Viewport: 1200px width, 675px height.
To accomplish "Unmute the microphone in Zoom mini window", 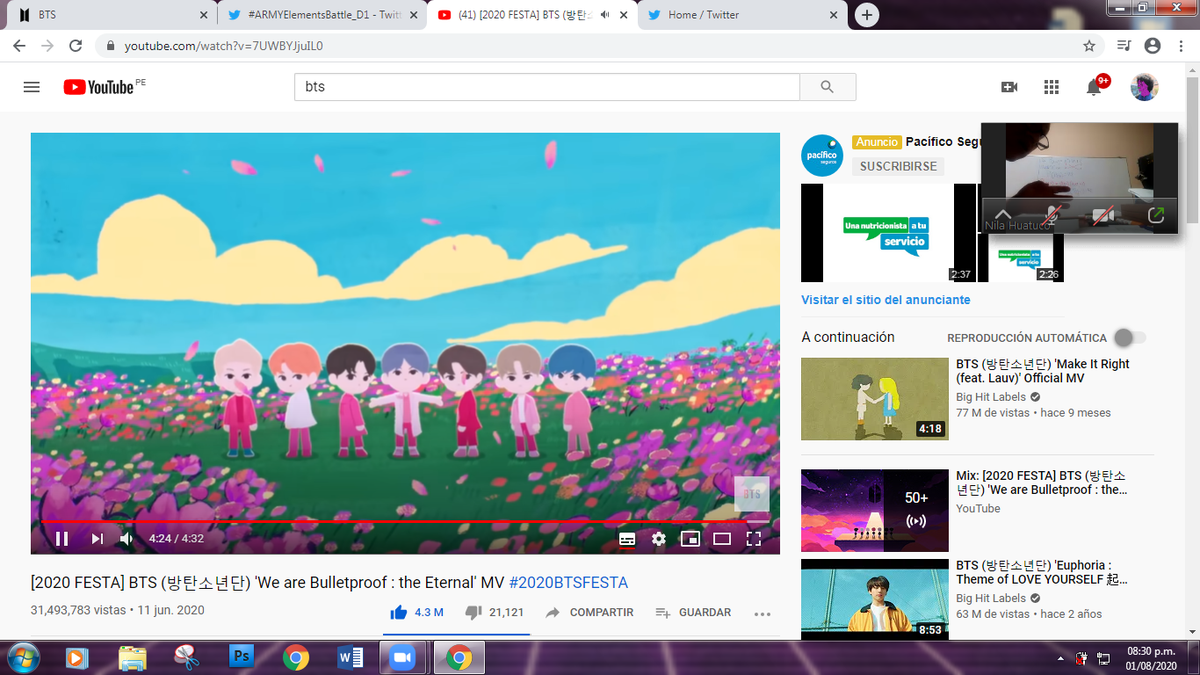I will pos(1052,215).
